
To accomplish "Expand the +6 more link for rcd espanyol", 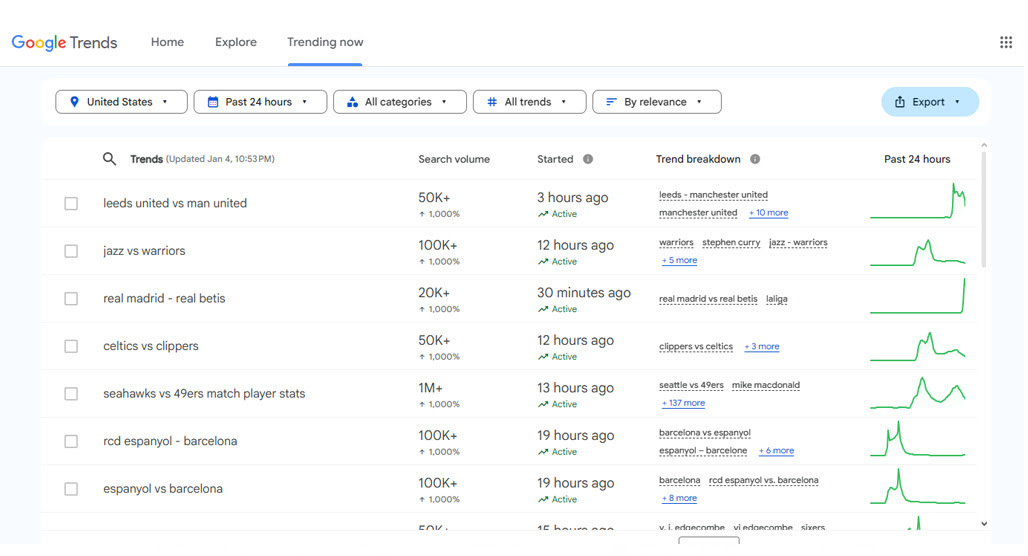I will 776,450.
